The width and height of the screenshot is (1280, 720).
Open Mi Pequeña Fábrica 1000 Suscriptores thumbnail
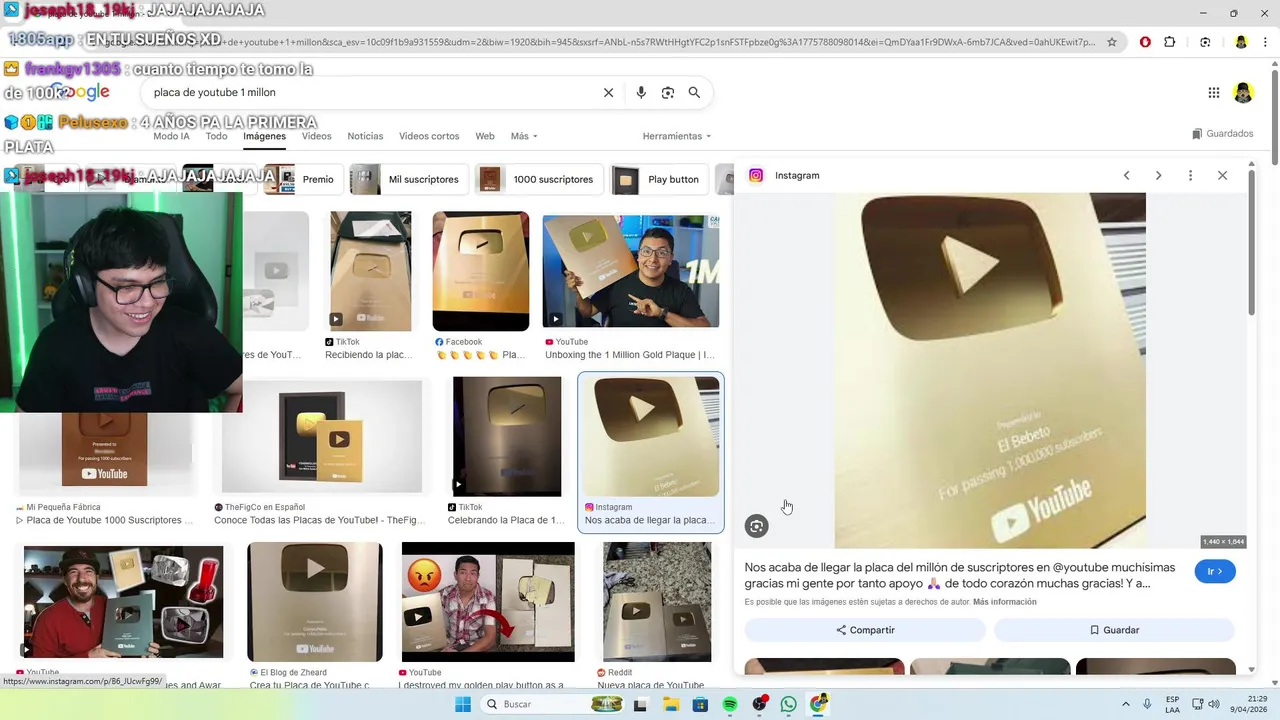104,450
